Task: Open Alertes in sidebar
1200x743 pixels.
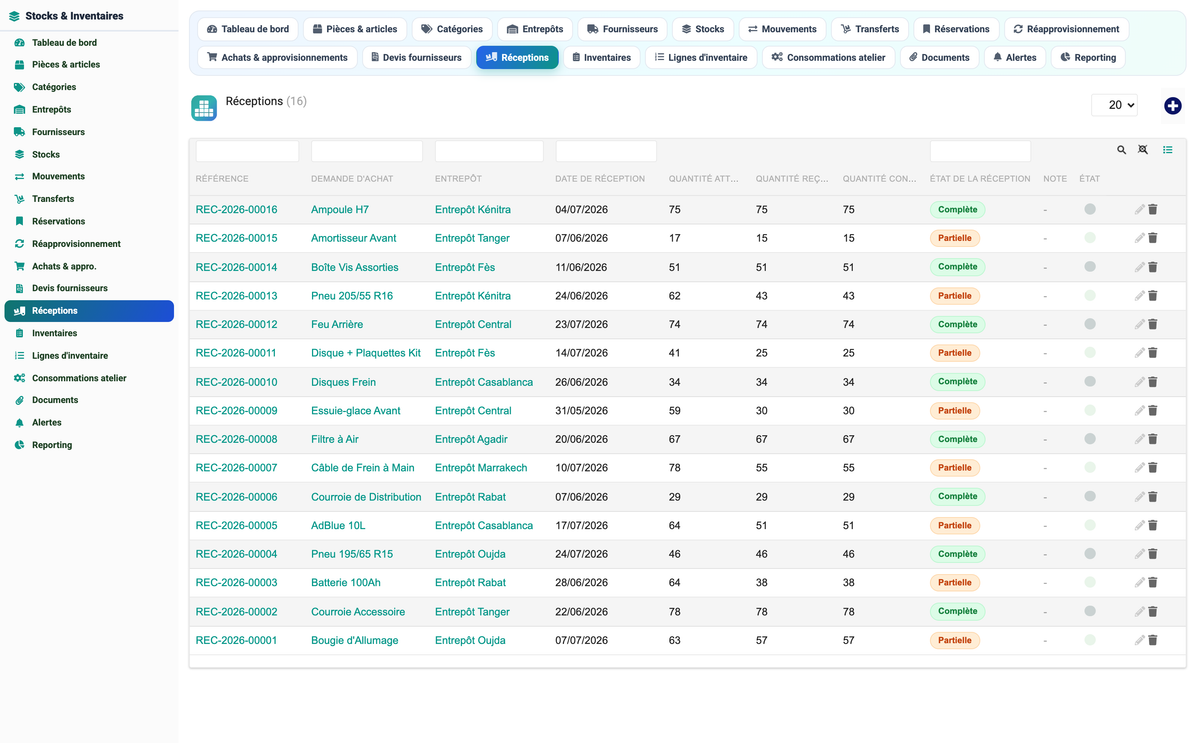Action: [x=89, y=423]
